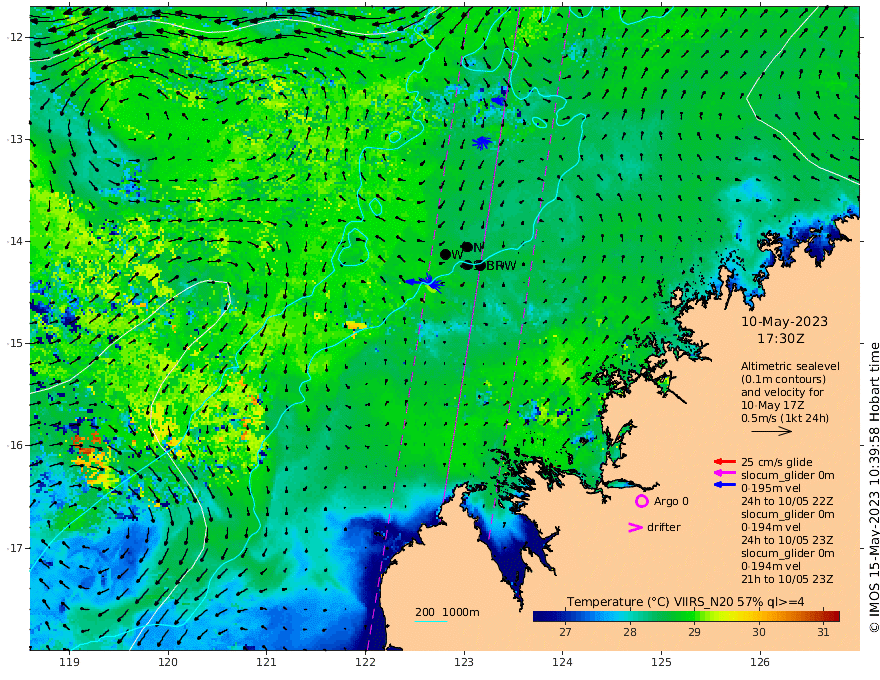Click the '24h to 10/05 22Z' legend text

tap(787, 501)
